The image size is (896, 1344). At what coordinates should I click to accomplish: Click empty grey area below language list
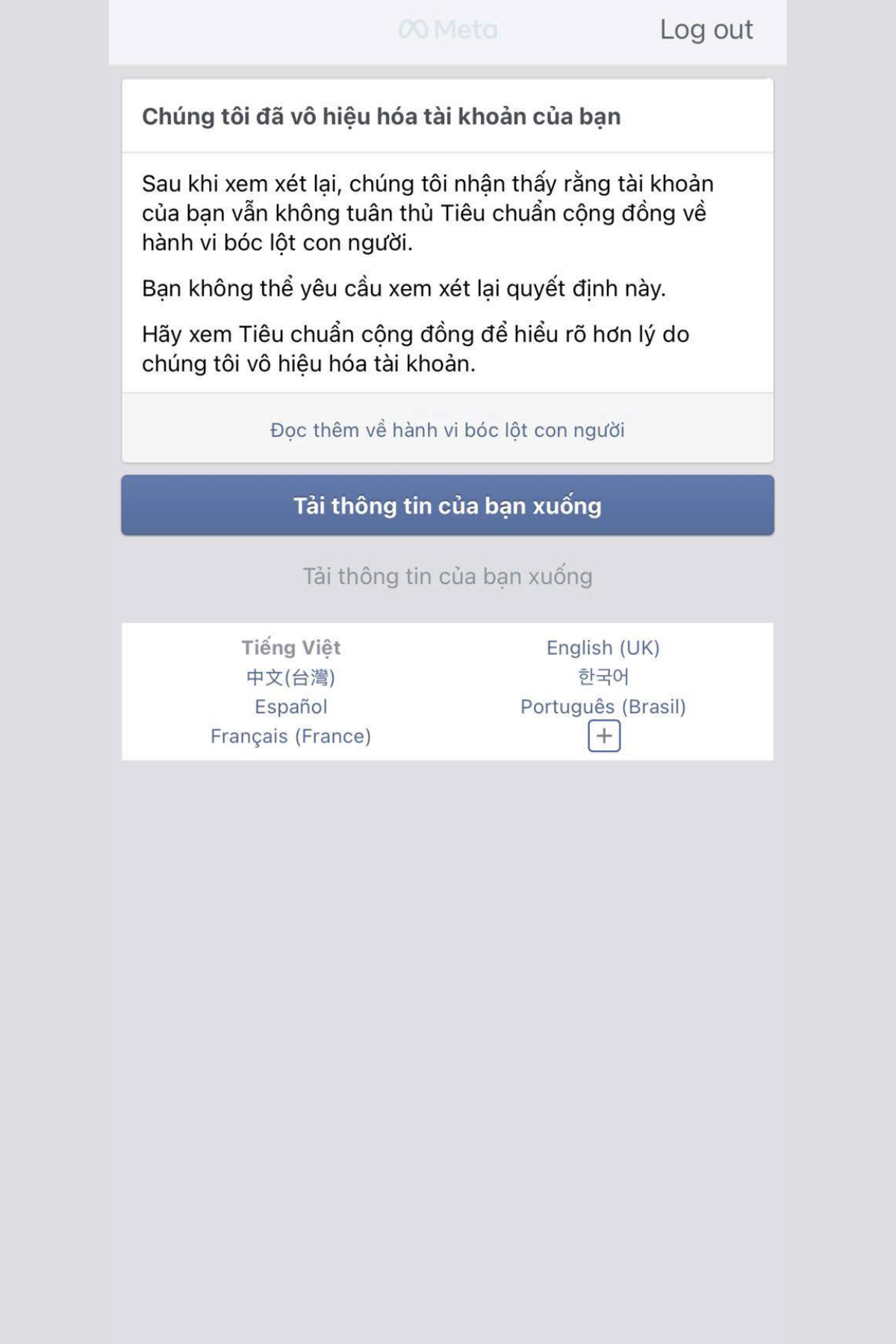448,1045
